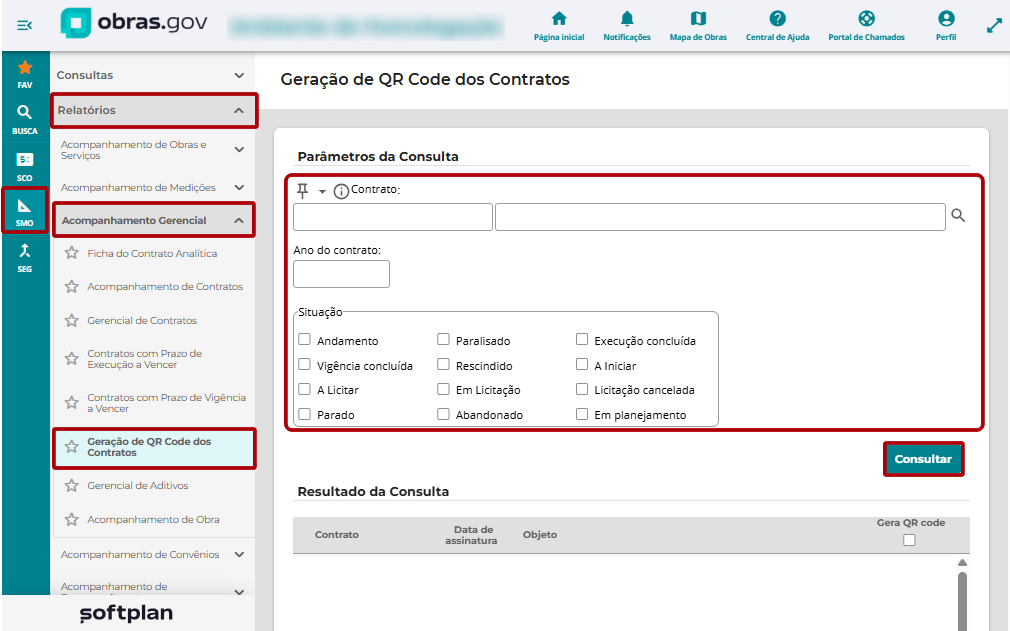Image resolution: width=1010 pixels, height=631 pixels.
Task: Open Acompanhamento de Contratos report
Action: (x=165, y=287)
